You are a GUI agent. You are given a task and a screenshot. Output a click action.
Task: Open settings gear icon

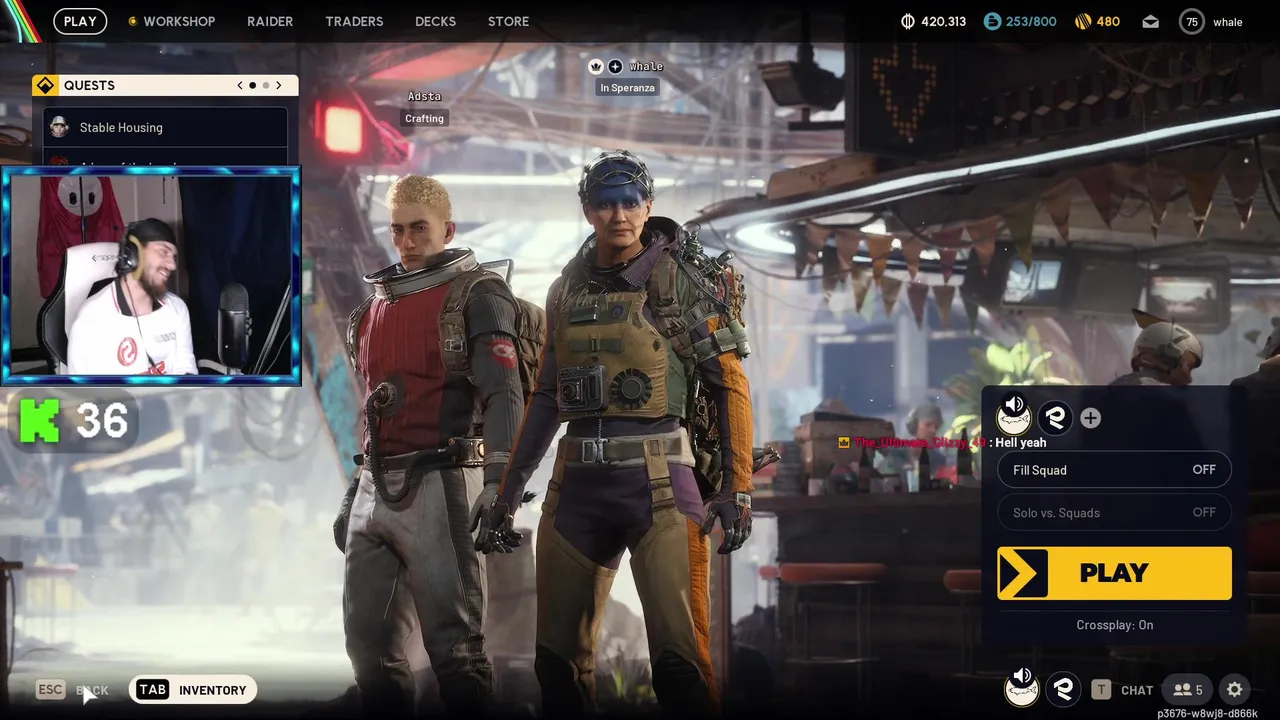1235,689
